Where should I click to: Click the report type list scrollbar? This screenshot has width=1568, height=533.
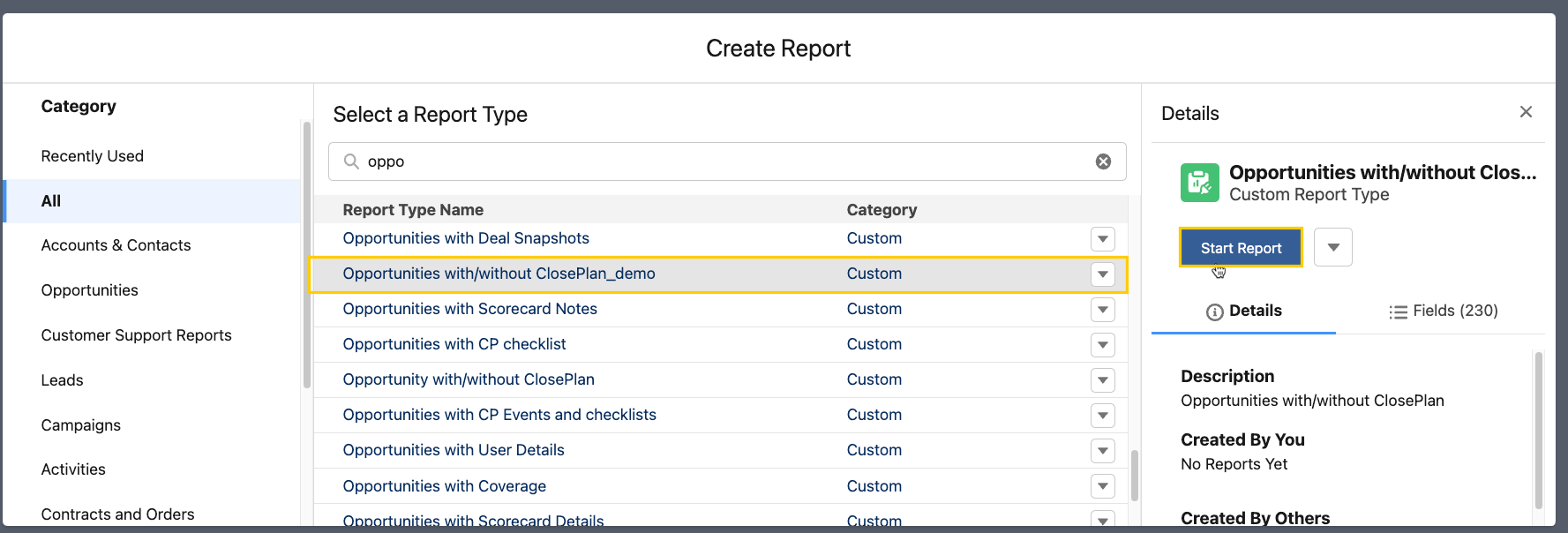1134,475
